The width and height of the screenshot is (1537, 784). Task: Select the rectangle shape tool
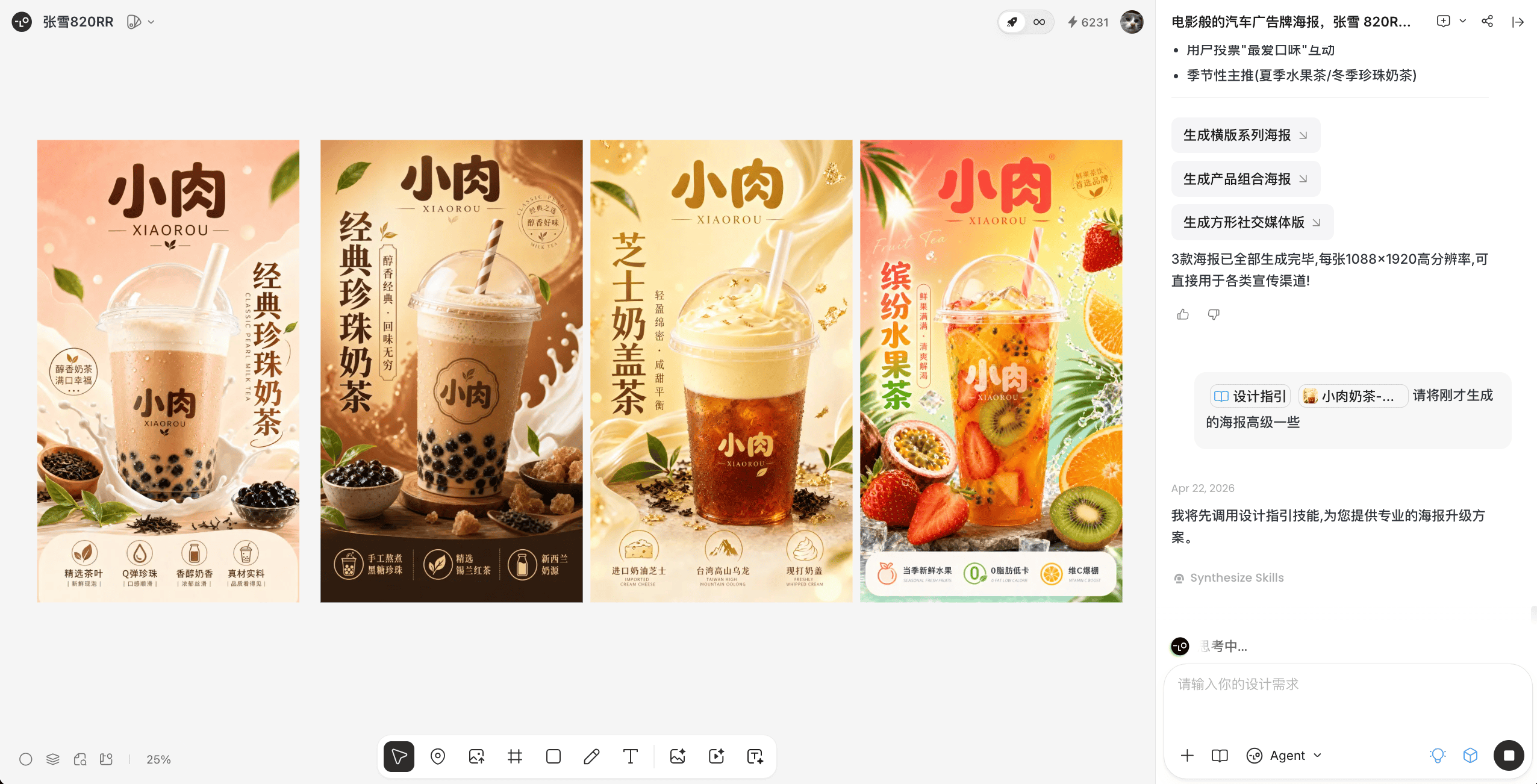tap(553, 757)
